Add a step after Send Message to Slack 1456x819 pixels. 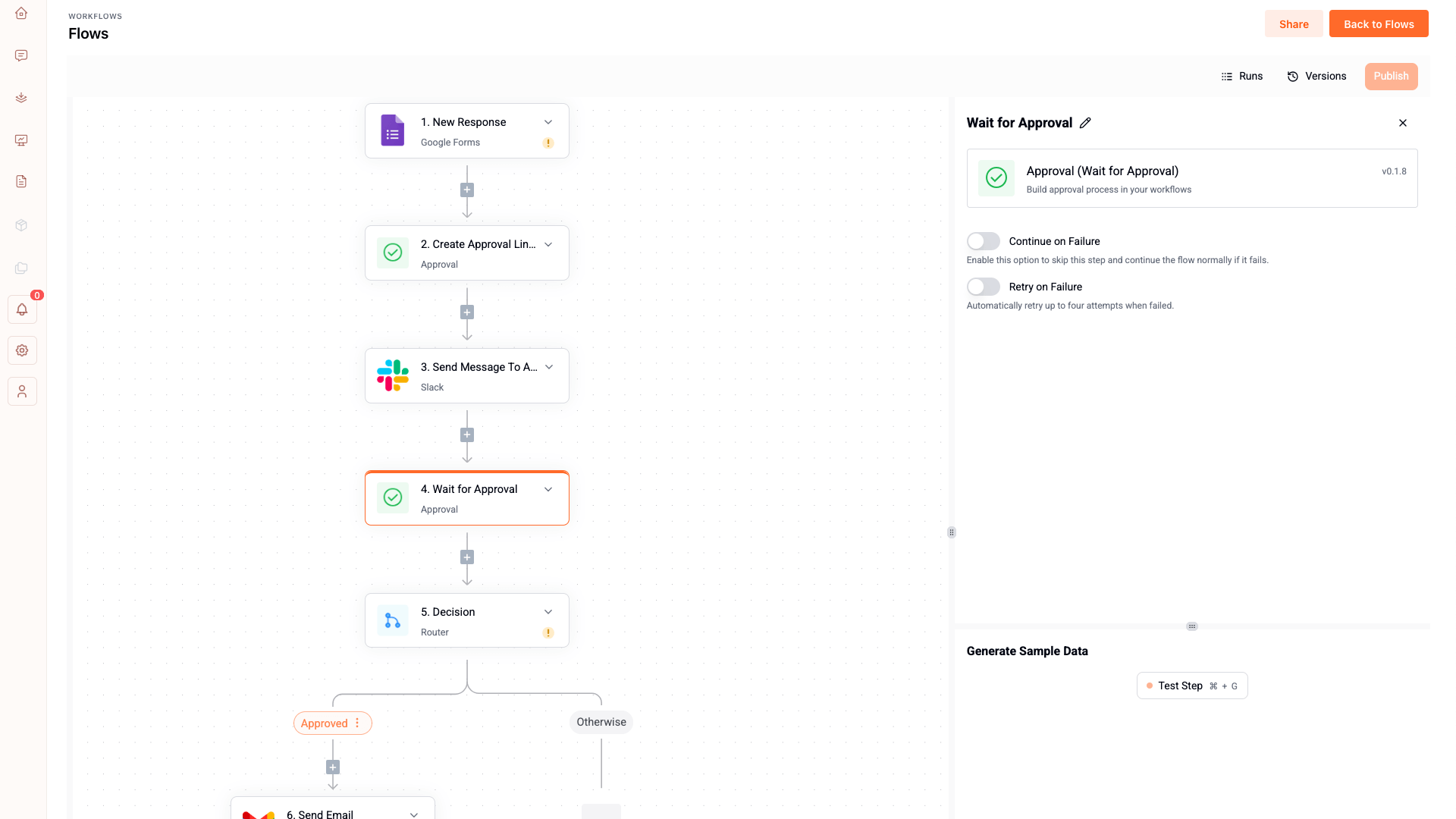point(467,435)
